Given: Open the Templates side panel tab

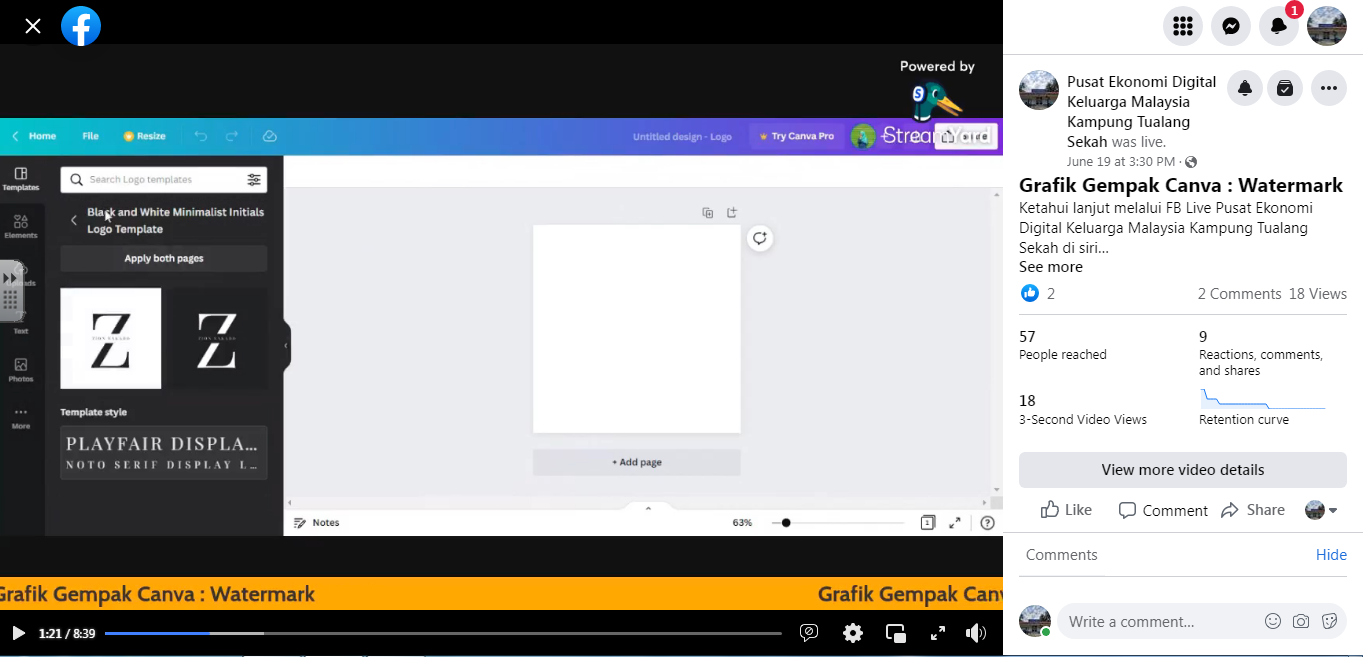Looking at the screenshot, I should coord(21,179).
